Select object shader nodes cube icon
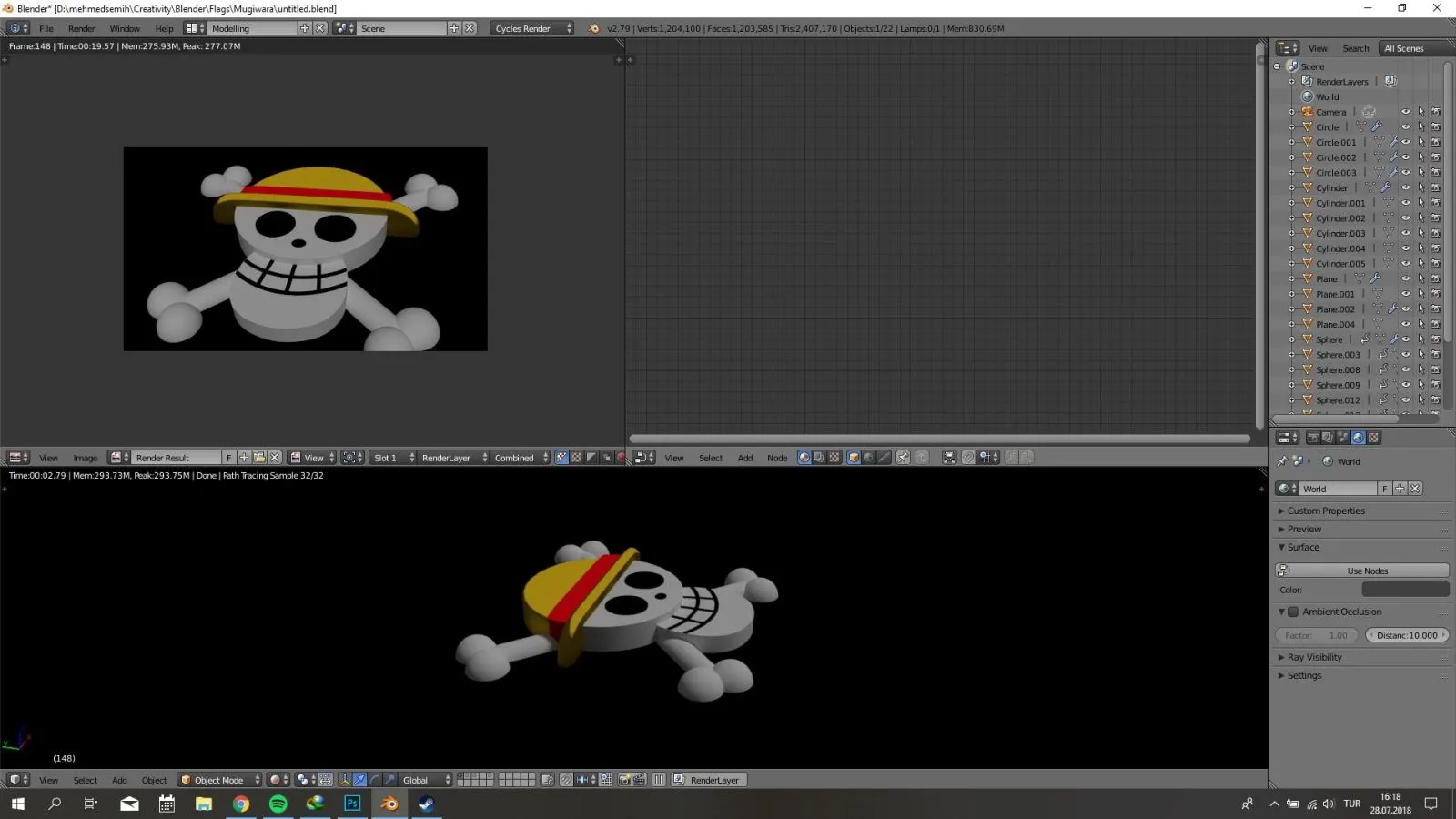Screen dimensions: 1456x819 pos(854,458)
